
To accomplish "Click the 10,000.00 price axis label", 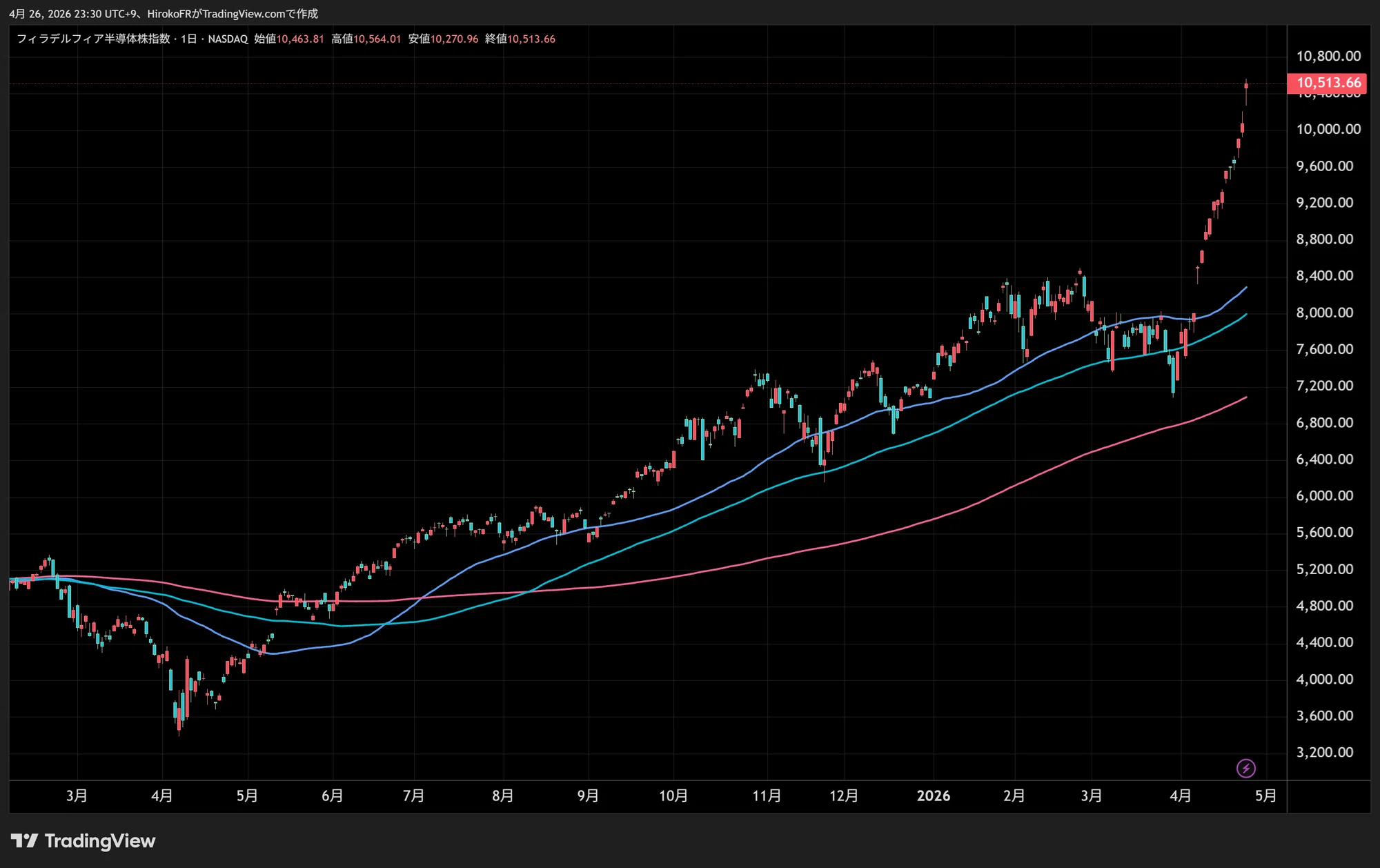I will (x=1328, y=129).
